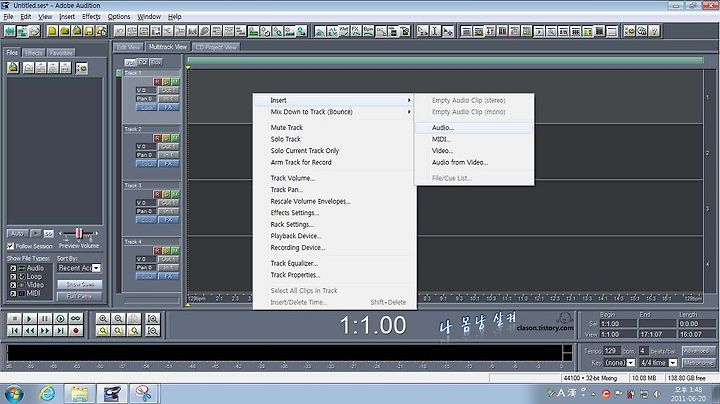Open Track 1 output Out 1 selector
The image size is (720, 404).
click(168, 90)
